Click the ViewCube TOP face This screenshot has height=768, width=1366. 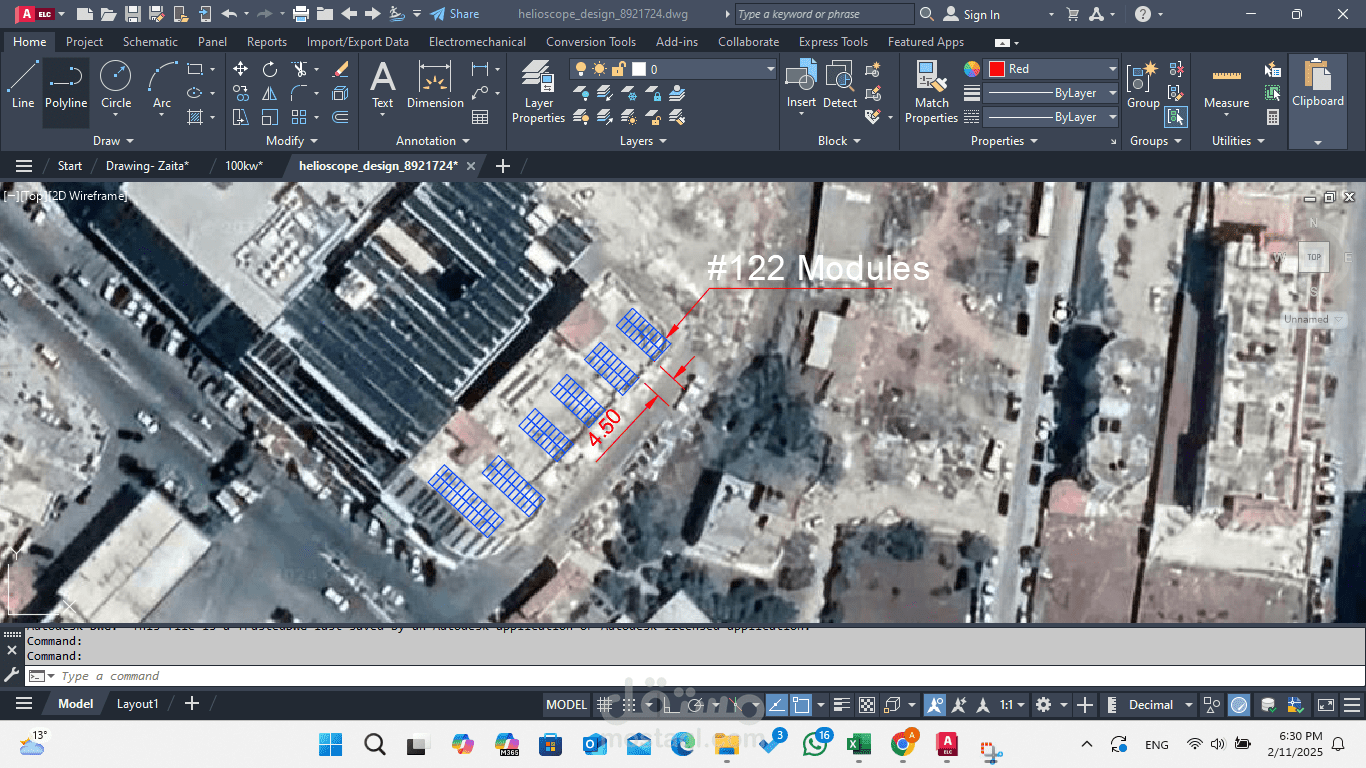coord(1313,257)
